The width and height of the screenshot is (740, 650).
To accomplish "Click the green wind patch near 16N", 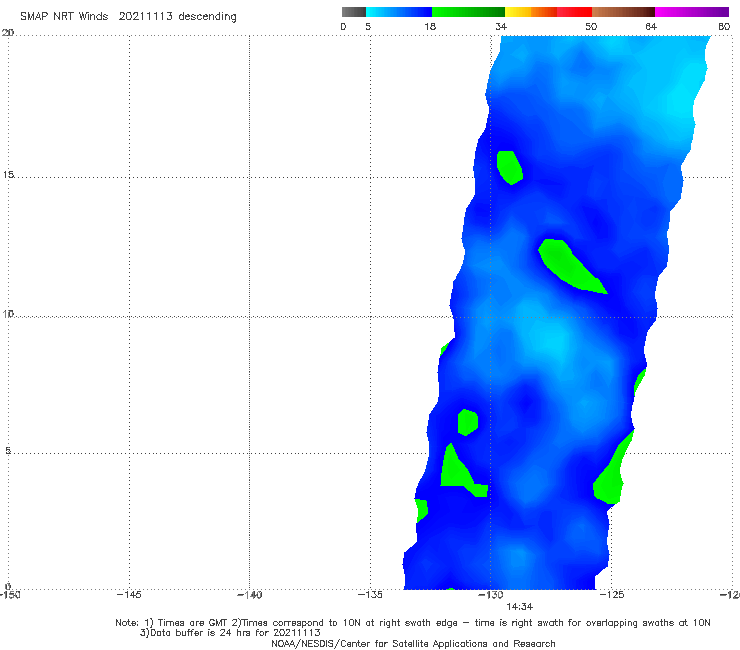I will coord(509,167).
